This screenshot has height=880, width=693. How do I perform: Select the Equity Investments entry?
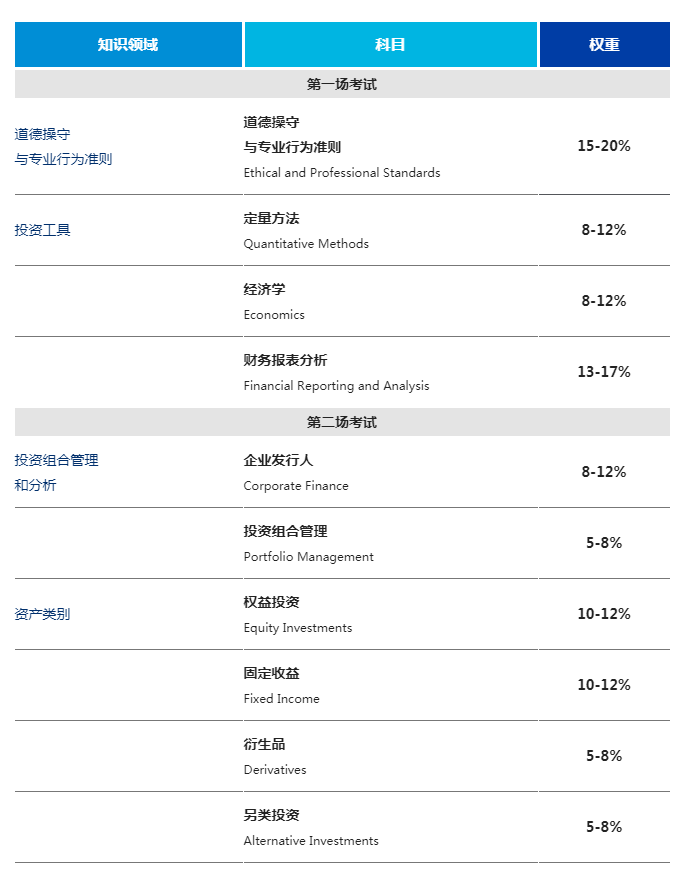(298, 628)
